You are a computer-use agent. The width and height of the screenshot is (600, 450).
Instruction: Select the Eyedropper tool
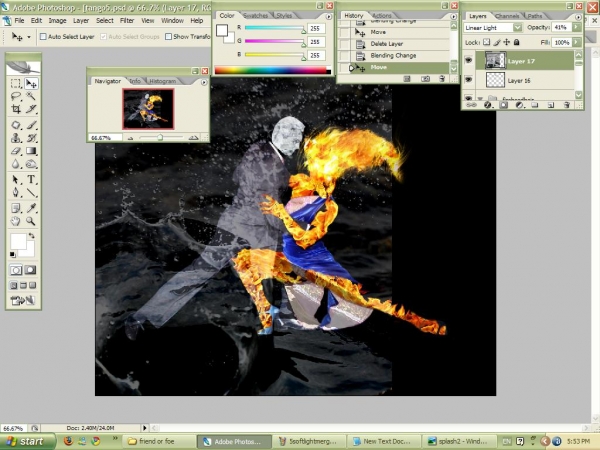31,208
